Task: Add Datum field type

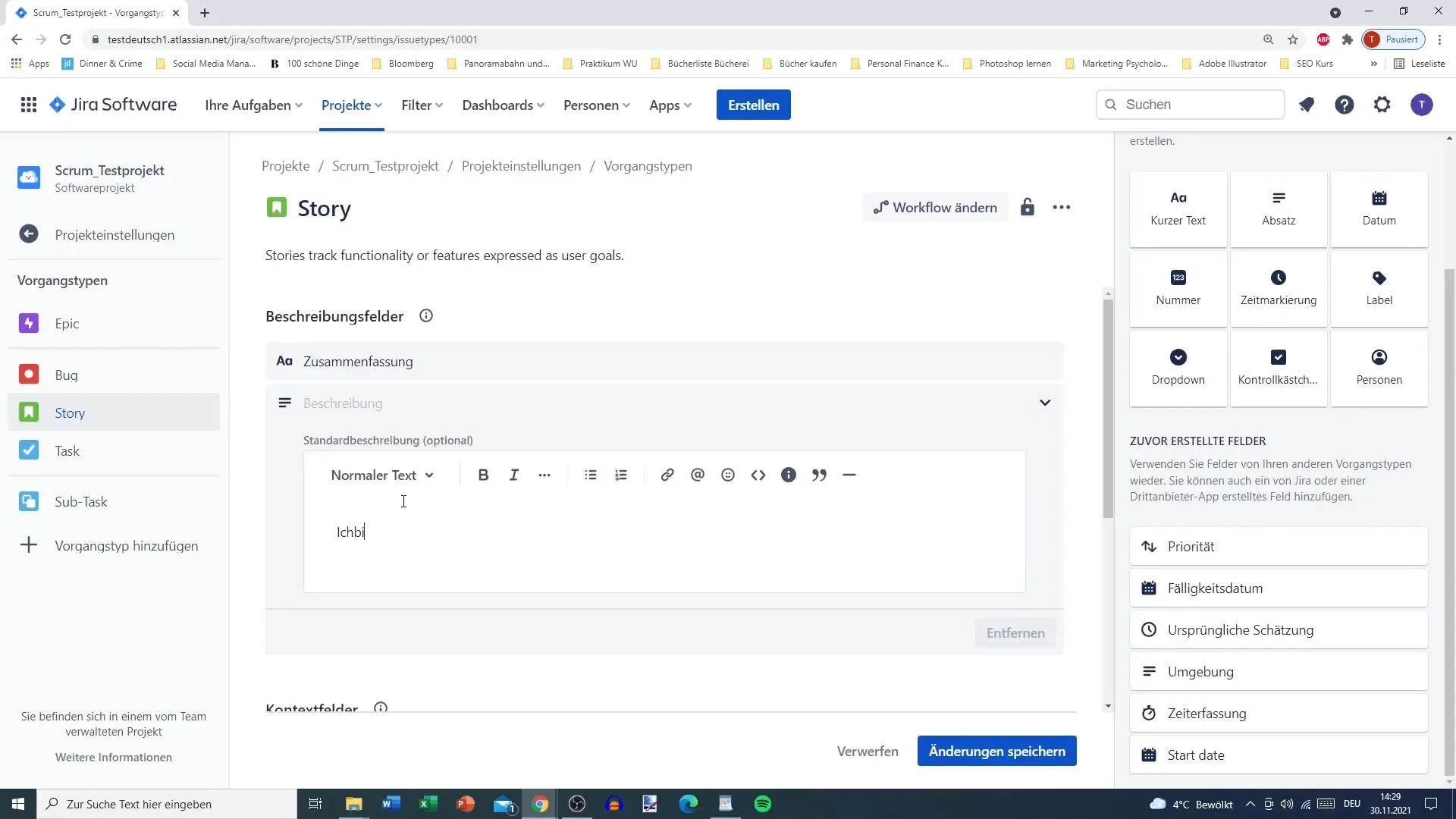Action: point(1379,209)
